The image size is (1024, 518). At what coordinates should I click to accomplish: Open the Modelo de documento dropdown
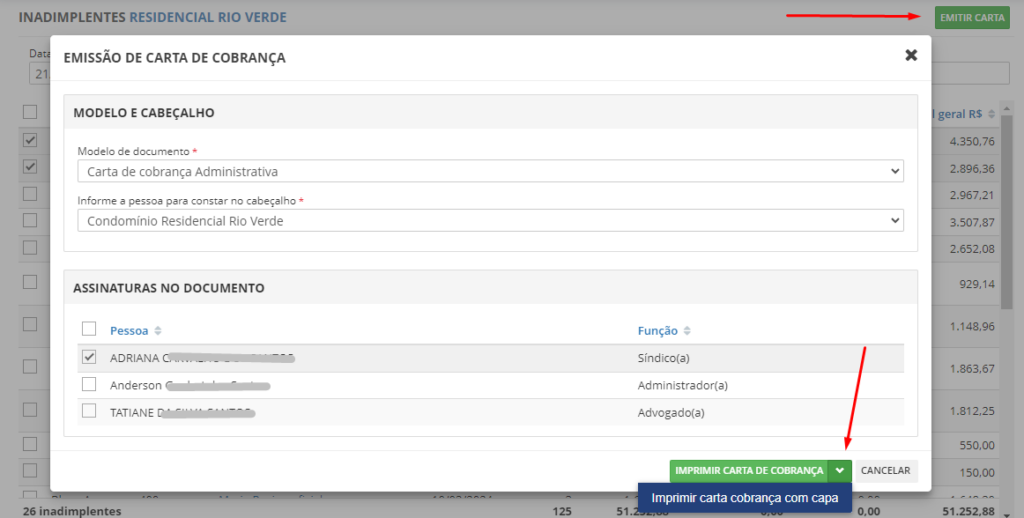[490, 171]
